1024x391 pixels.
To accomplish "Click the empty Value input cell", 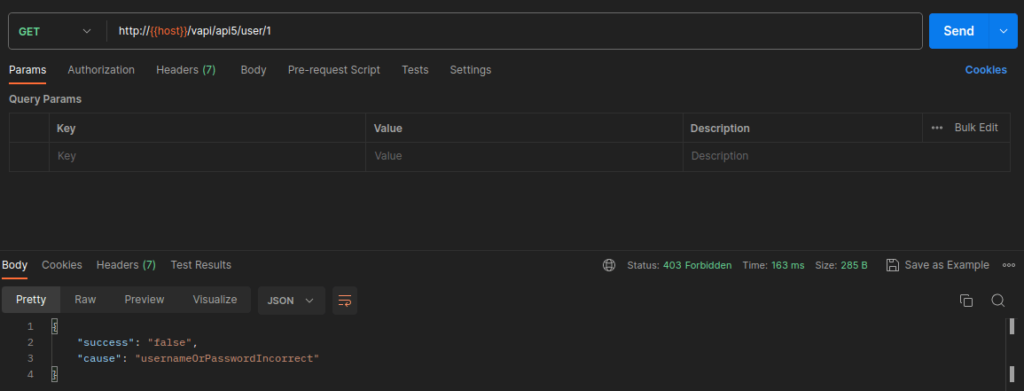I will (524, 157).
